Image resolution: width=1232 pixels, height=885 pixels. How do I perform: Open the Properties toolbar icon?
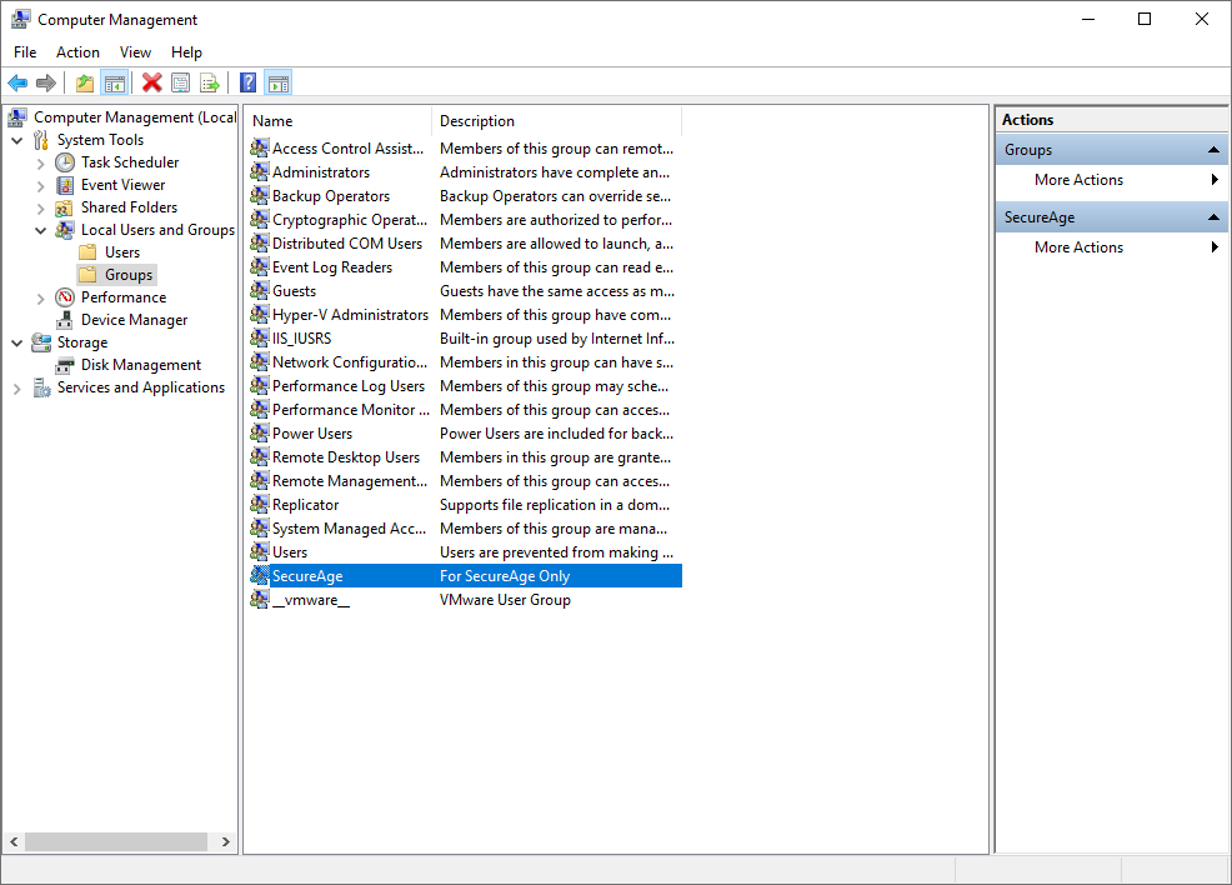[x=180, y=83]
